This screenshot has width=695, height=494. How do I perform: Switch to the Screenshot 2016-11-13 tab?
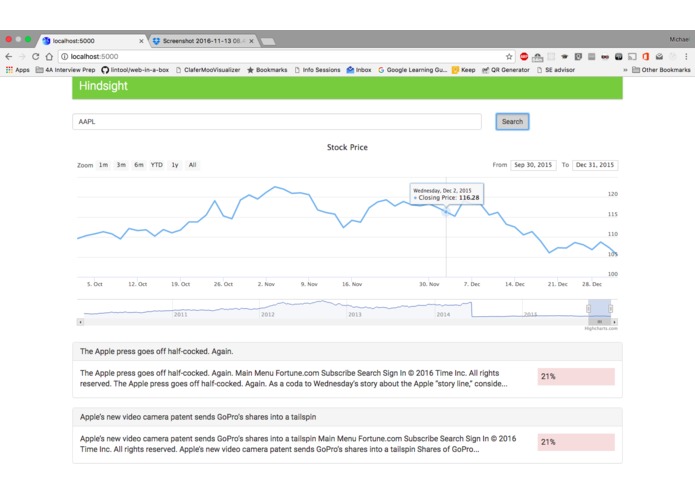201,41
